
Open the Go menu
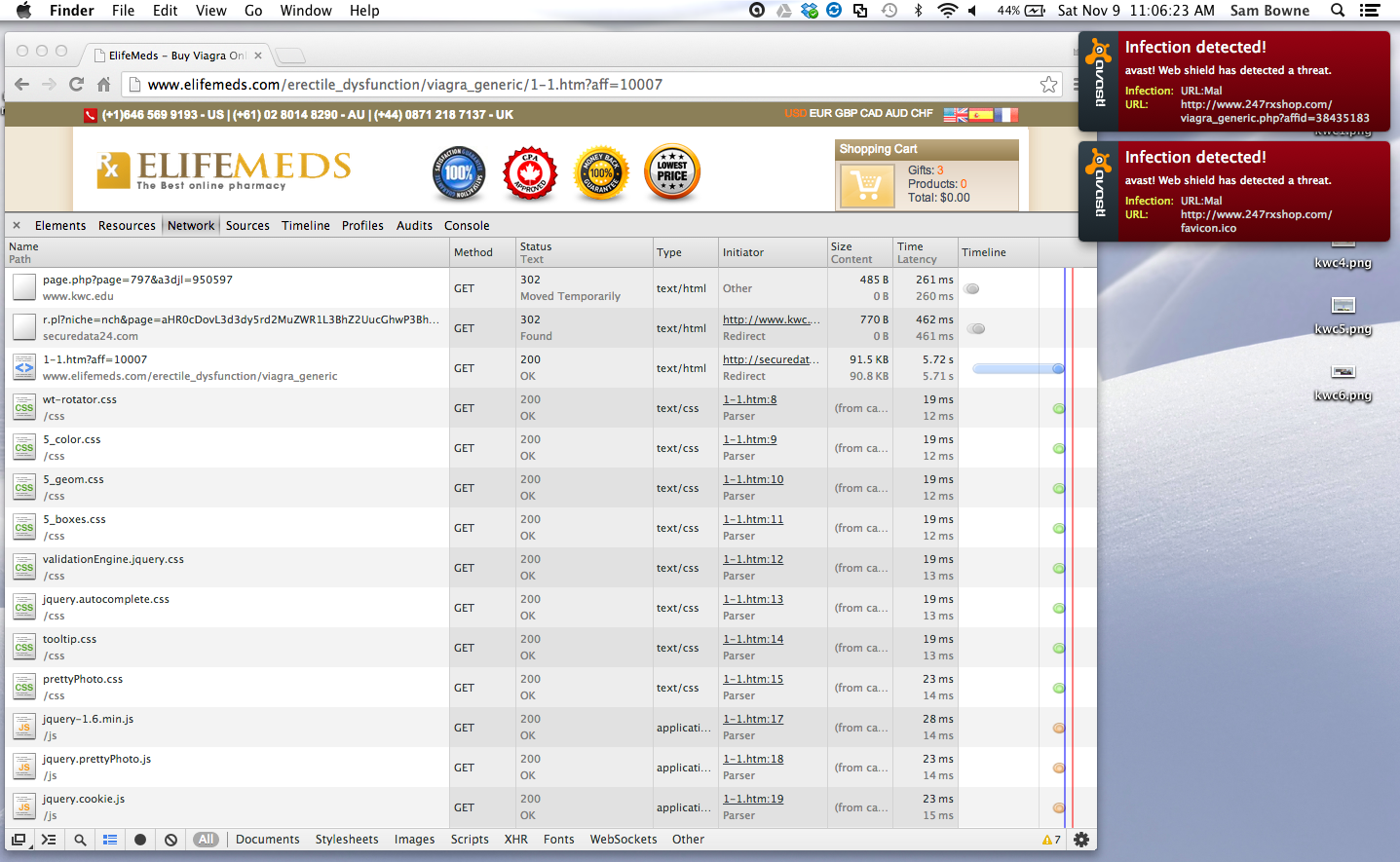253,11
